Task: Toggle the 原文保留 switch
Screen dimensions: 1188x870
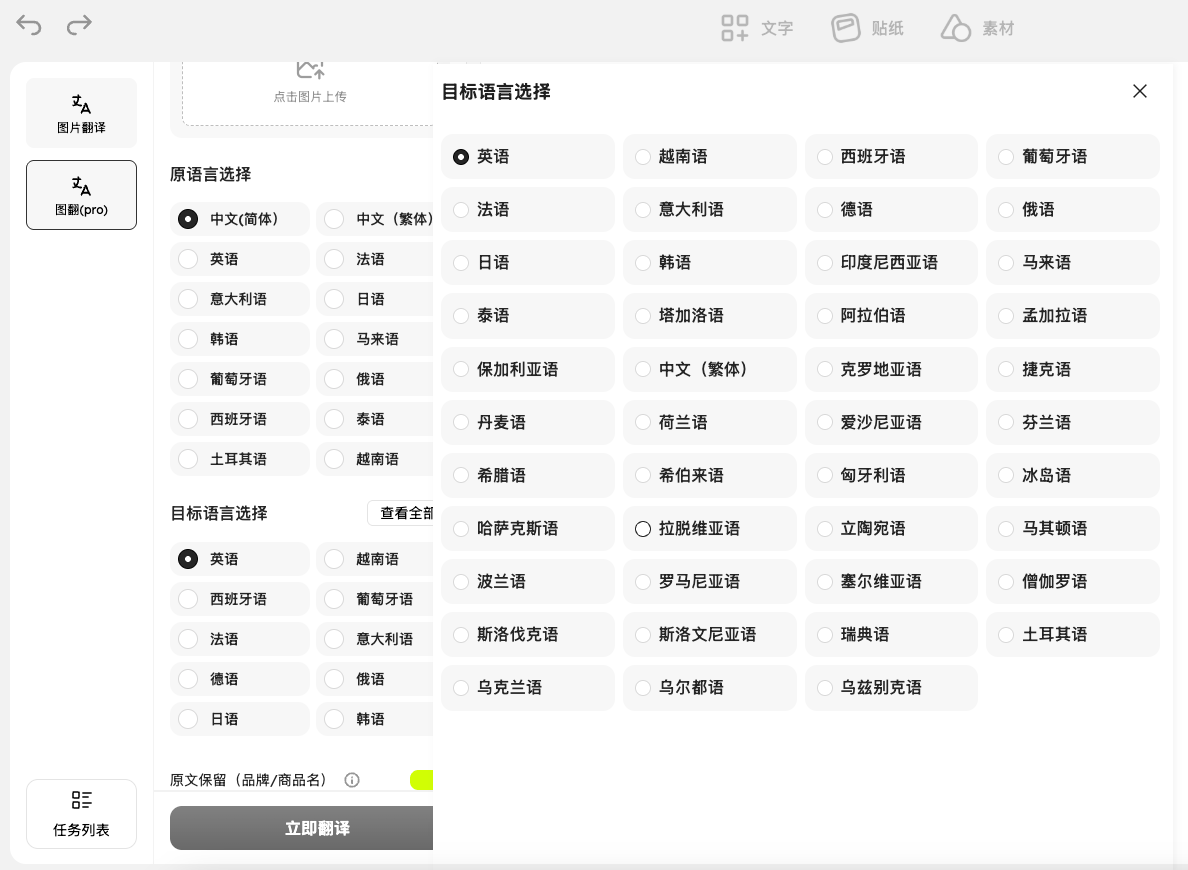Action: click(422, 780)
